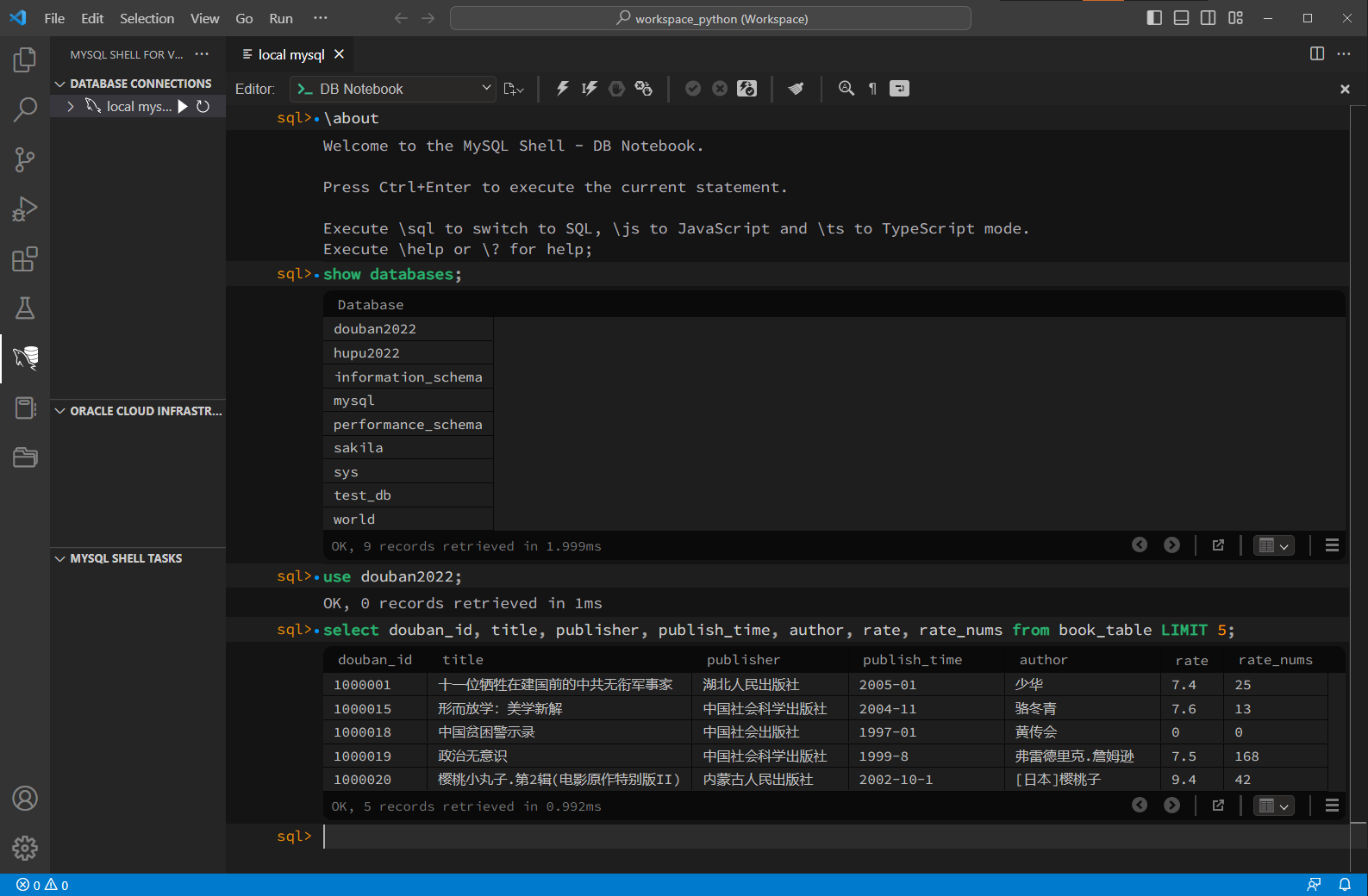Image resolution: width=1368 pixels, height=896 pixels.
Task: Select MySQL Shell dolphin icon in activity bar
Action: 25,358
